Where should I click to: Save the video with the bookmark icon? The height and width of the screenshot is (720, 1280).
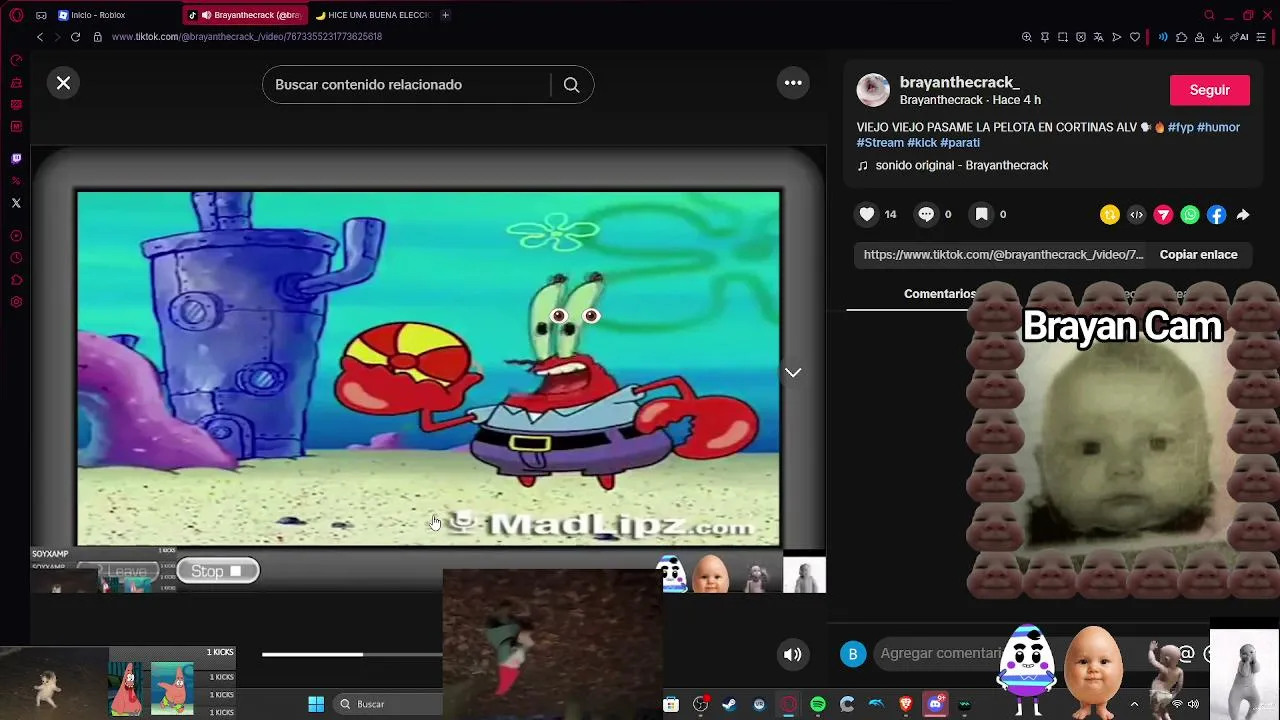(982, 214)
